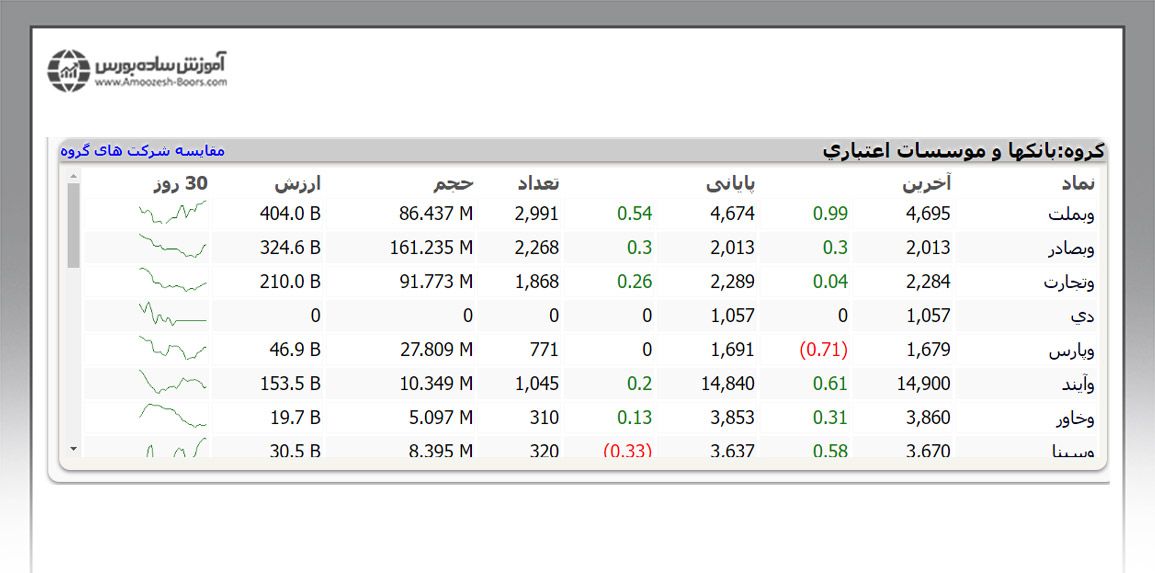Sort by the ارزش column header
Screen dimensions: 1155x573
pyautogui.click(x=297, y=183)
